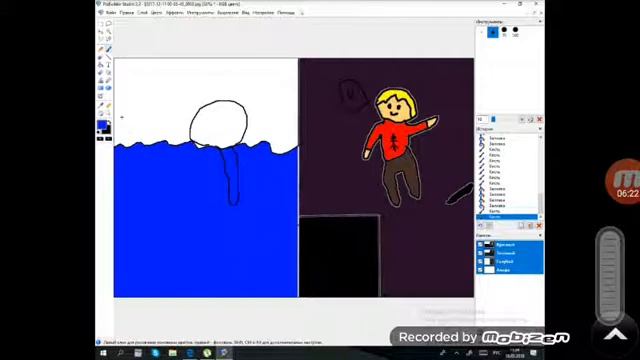The image size is (640, 360).
Task: Select the blue ellipse shape tool
Action: click(x=109, y=88)
